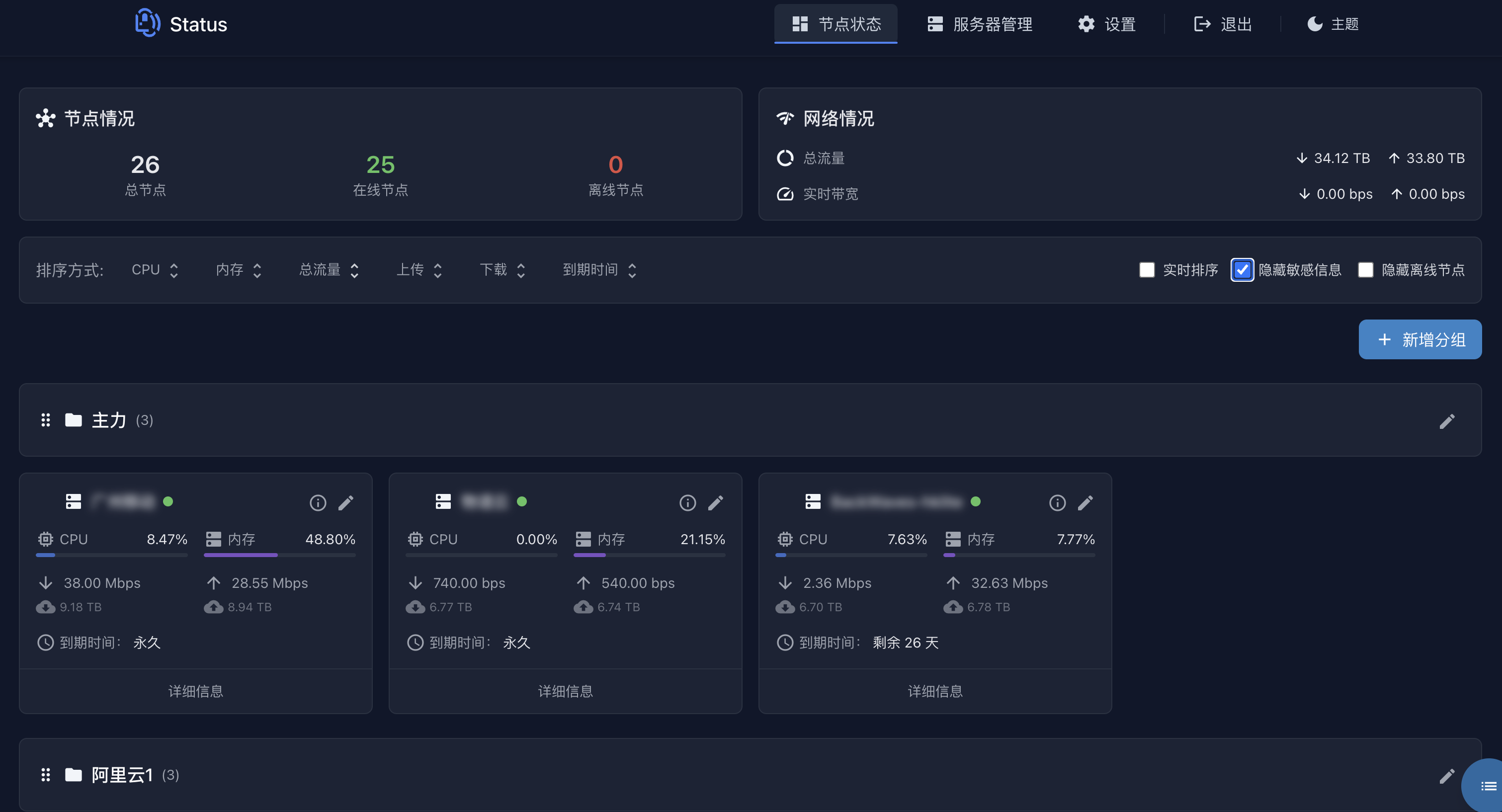Click the floating list button at bottom right
The height and width of the screenshot is (812, 1502).
(x=1485, y=786)
